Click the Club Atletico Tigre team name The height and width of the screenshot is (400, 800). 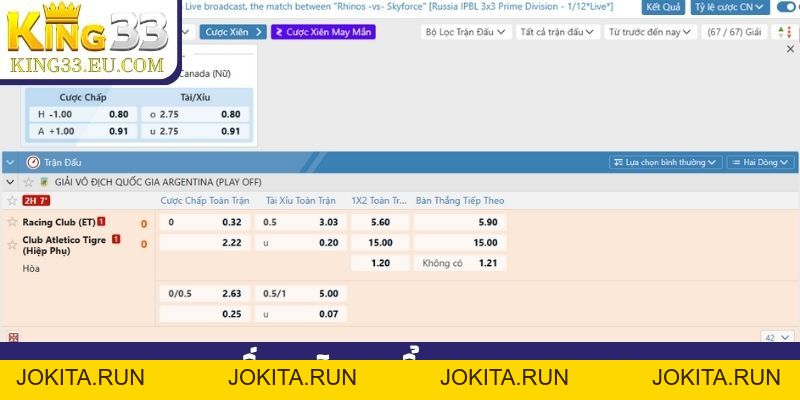click(x=64, y=245)
